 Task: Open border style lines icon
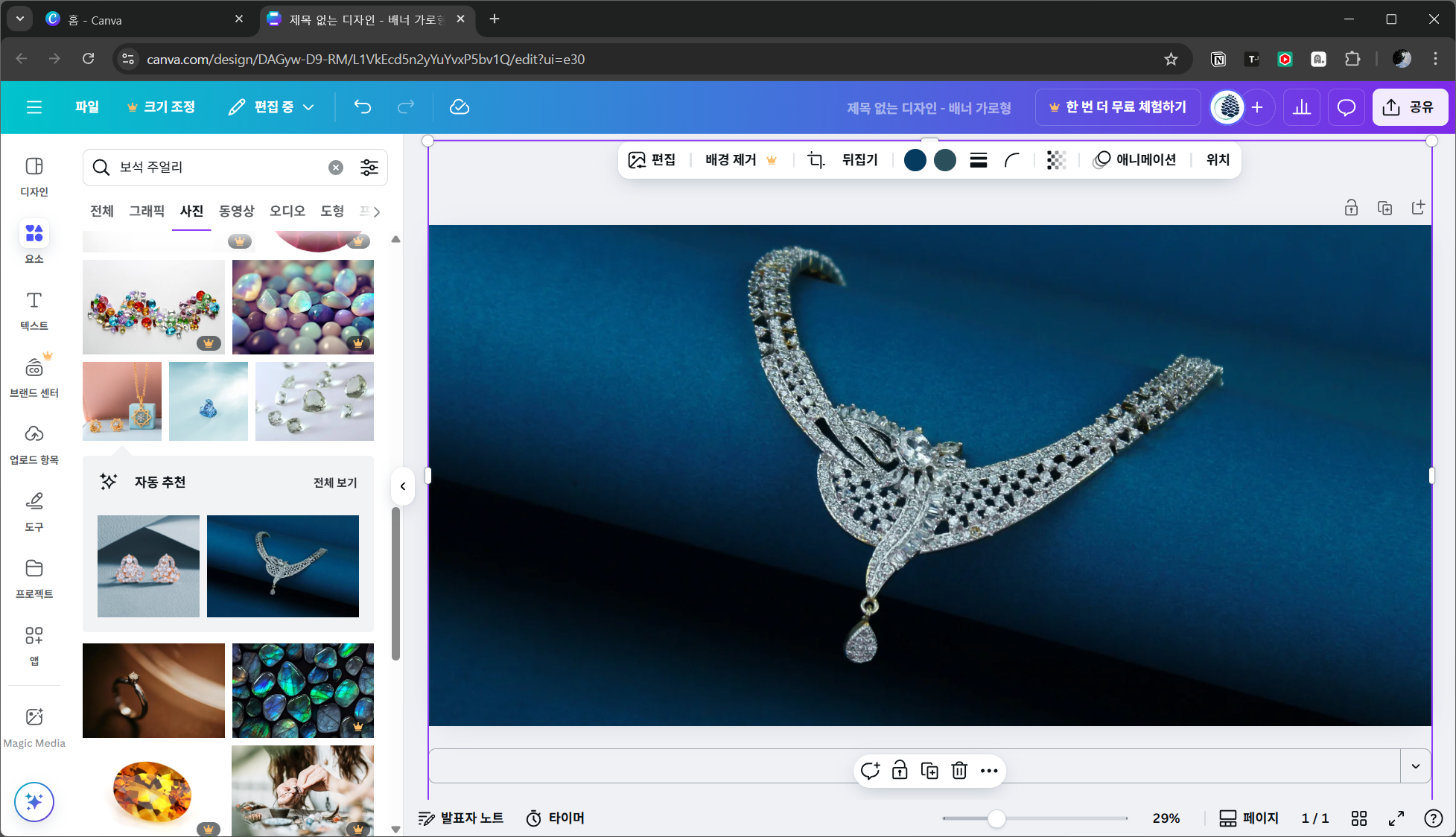[x=979, y=160]
